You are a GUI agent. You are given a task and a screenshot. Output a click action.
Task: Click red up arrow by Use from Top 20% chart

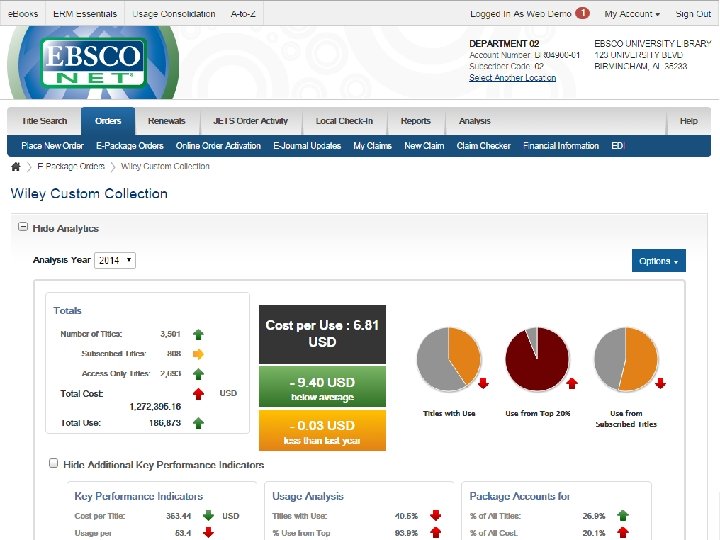[x=572, y=383]
